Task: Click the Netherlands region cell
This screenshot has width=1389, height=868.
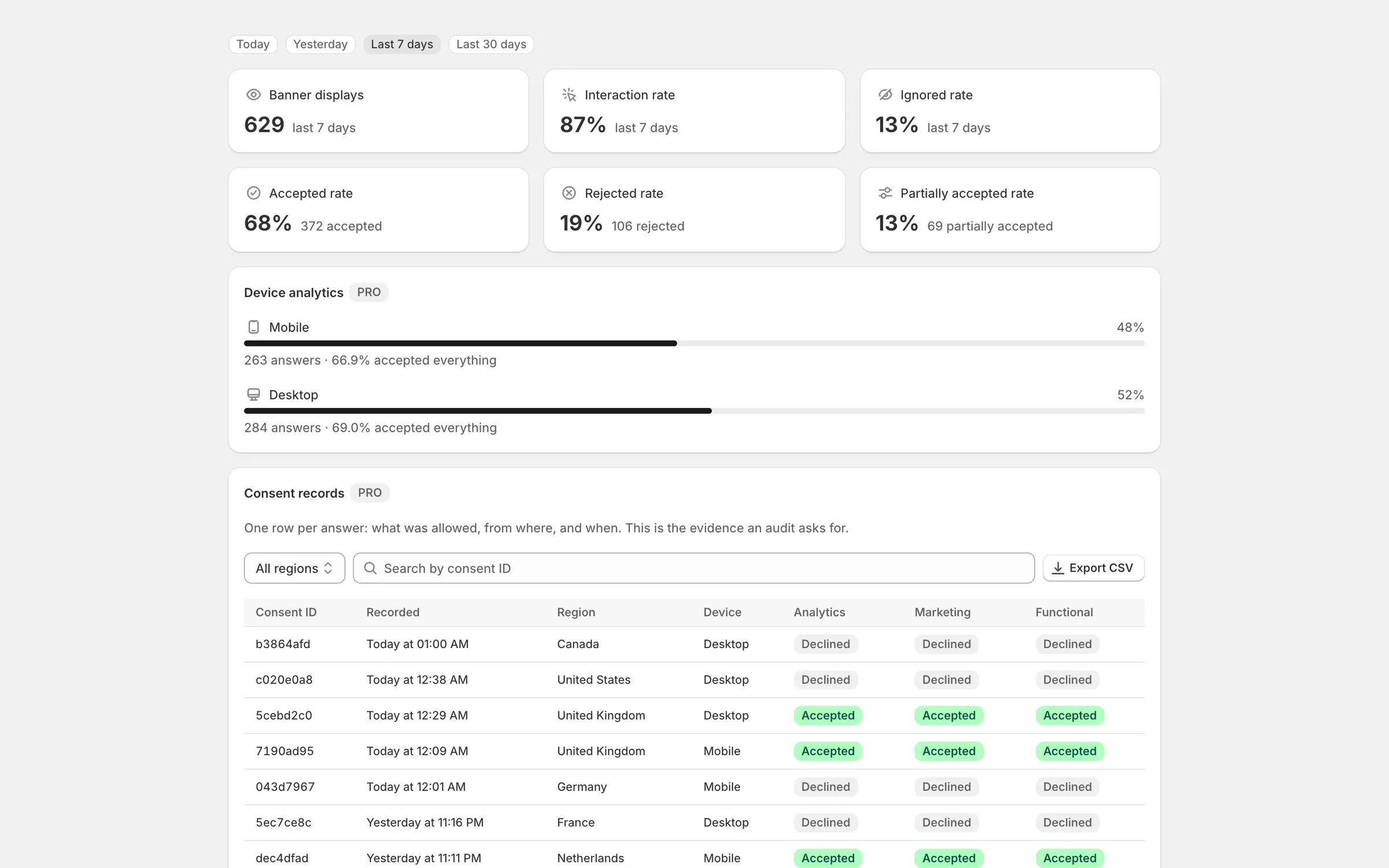Action: (591, 858)
